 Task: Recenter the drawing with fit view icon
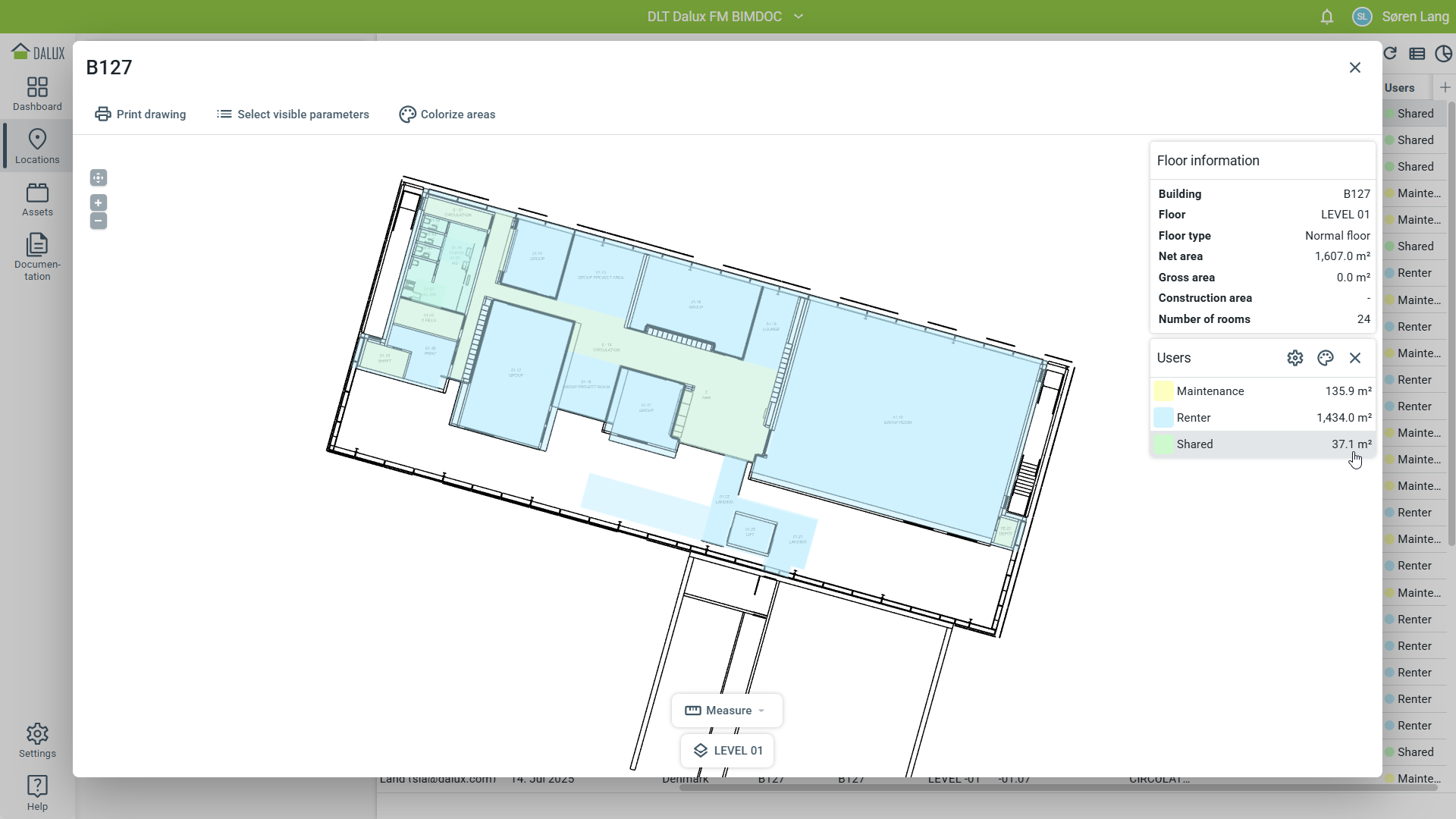pyautogui.click(x=99, y=177)
